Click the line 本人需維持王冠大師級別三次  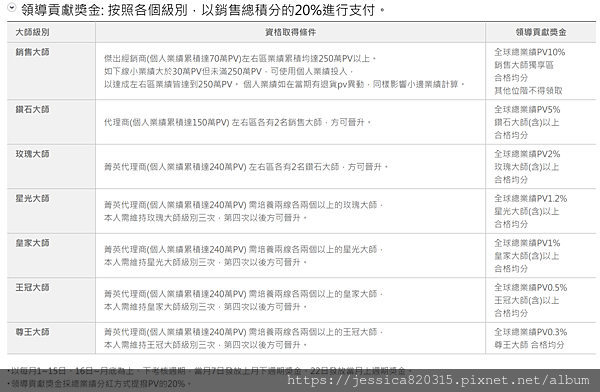(205, 345)
